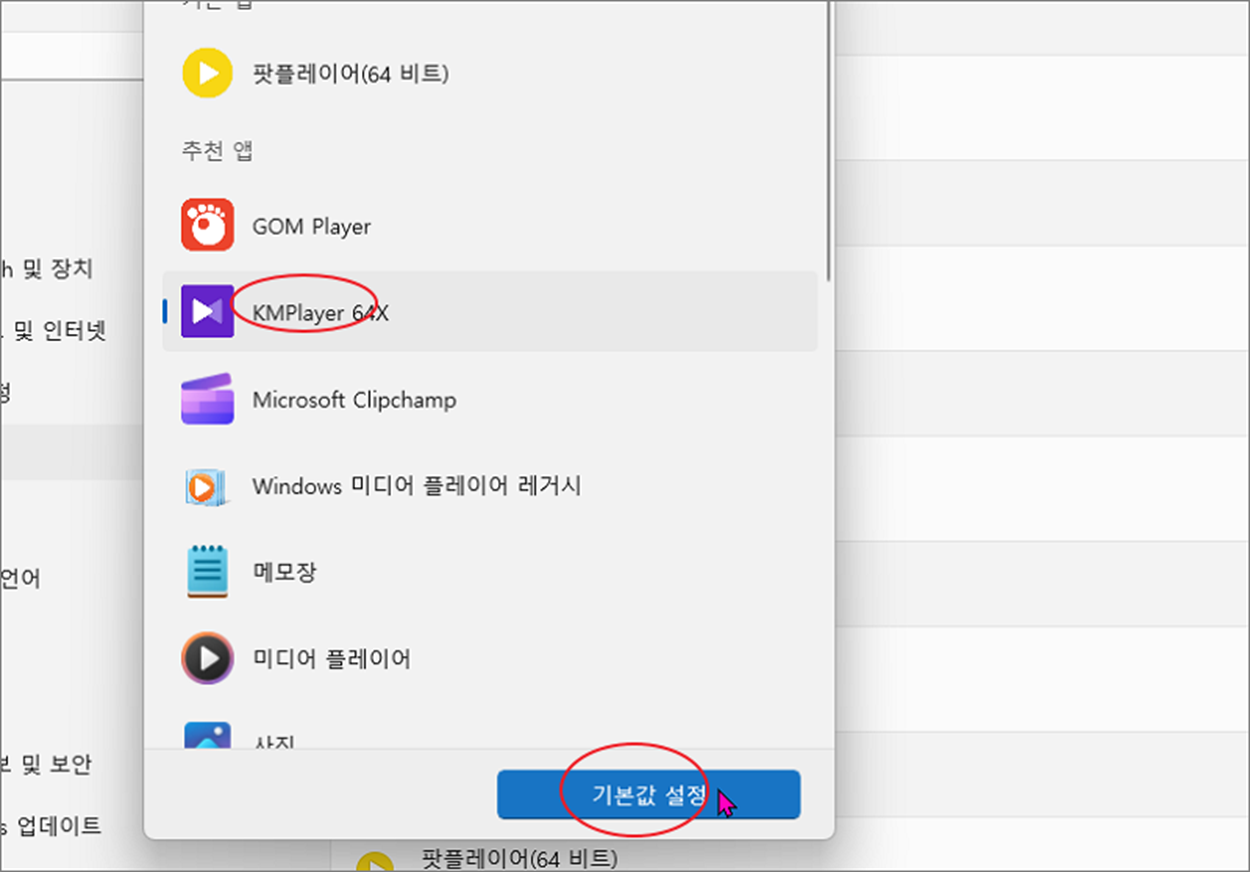
Task: Open 업데이트 item in Settings sidebar
Action: click(x=50, y=826)
